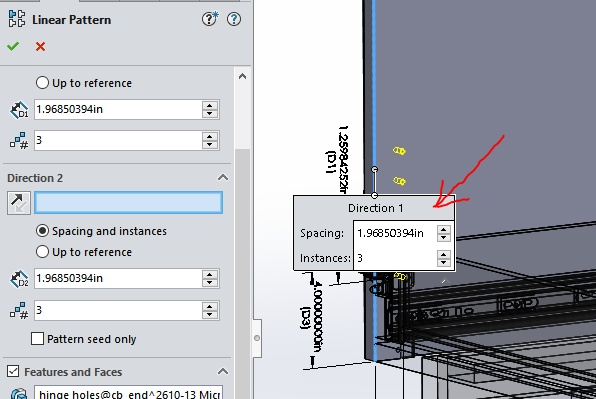Edit Direction 2 spacing field
This screenshot has width=596, height=399.
(x=118, y=278)
